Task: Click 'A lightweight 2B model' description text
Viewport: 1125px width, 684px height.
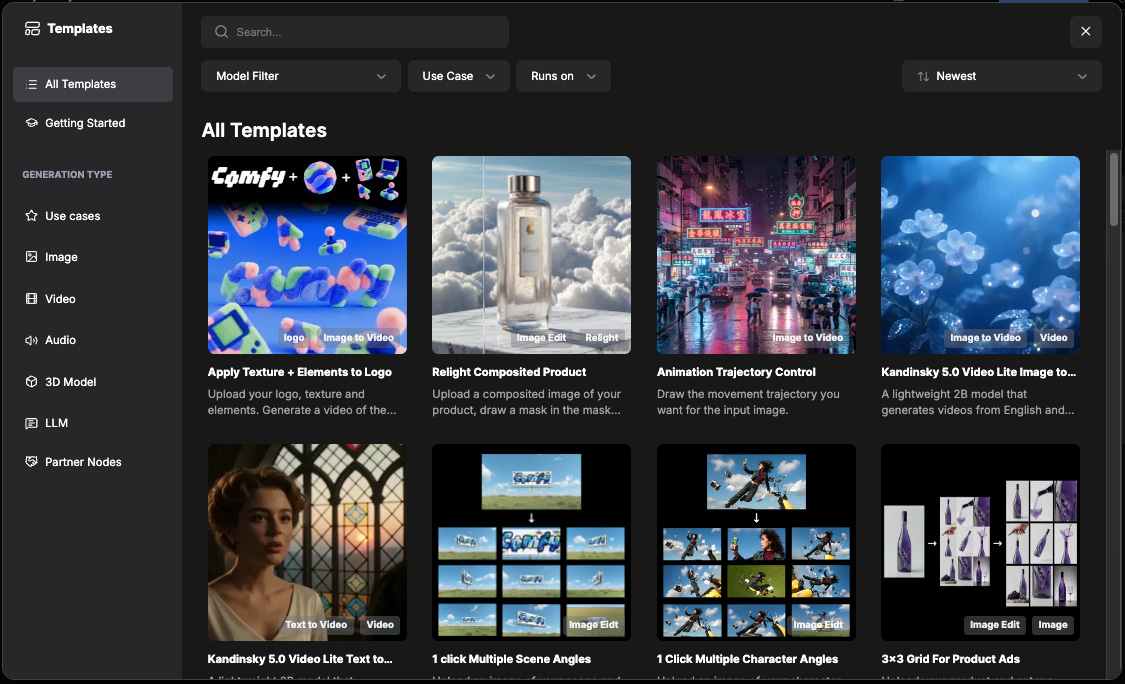Action: point(978,402)
